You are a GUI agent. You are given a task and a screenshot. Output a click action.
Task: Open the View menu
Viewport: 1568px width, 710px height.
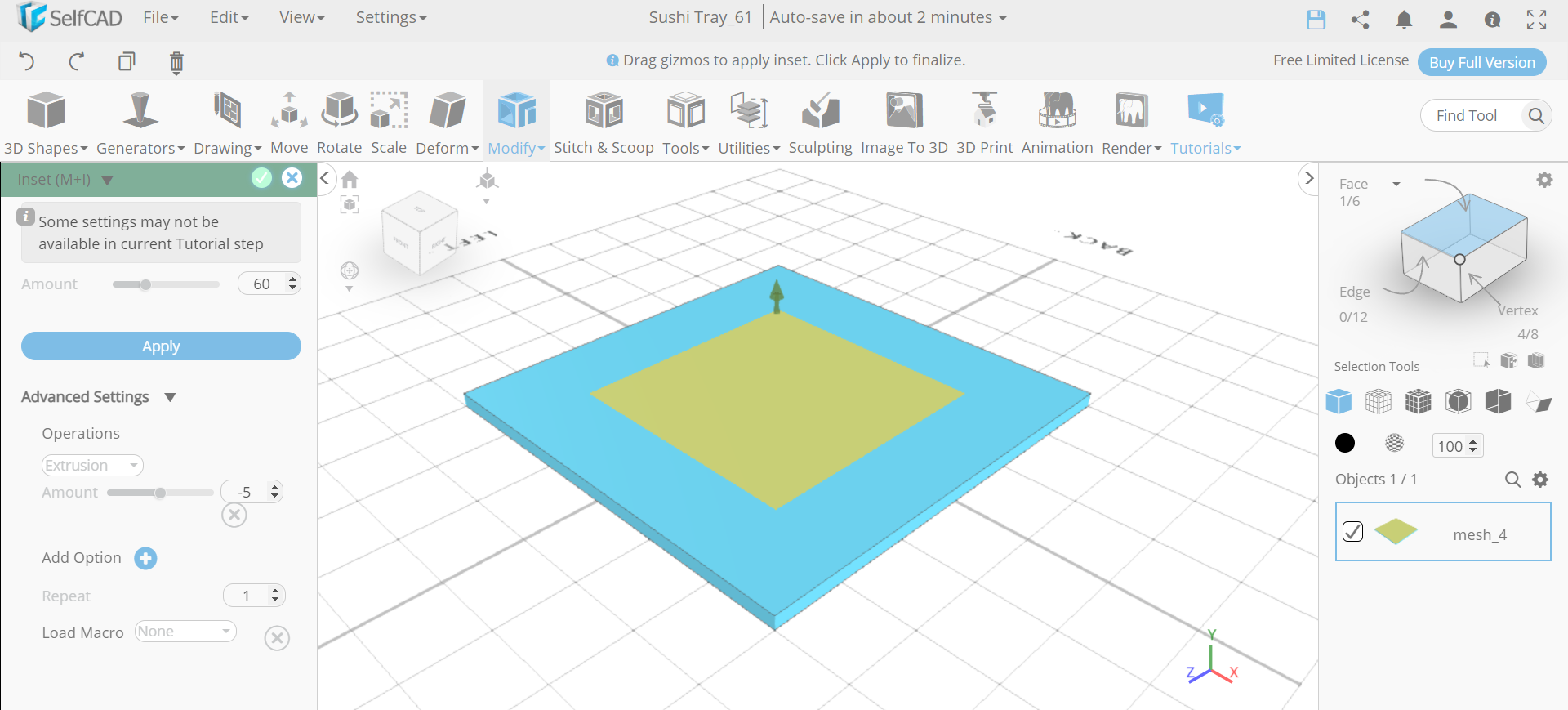(x=302, y=17)
